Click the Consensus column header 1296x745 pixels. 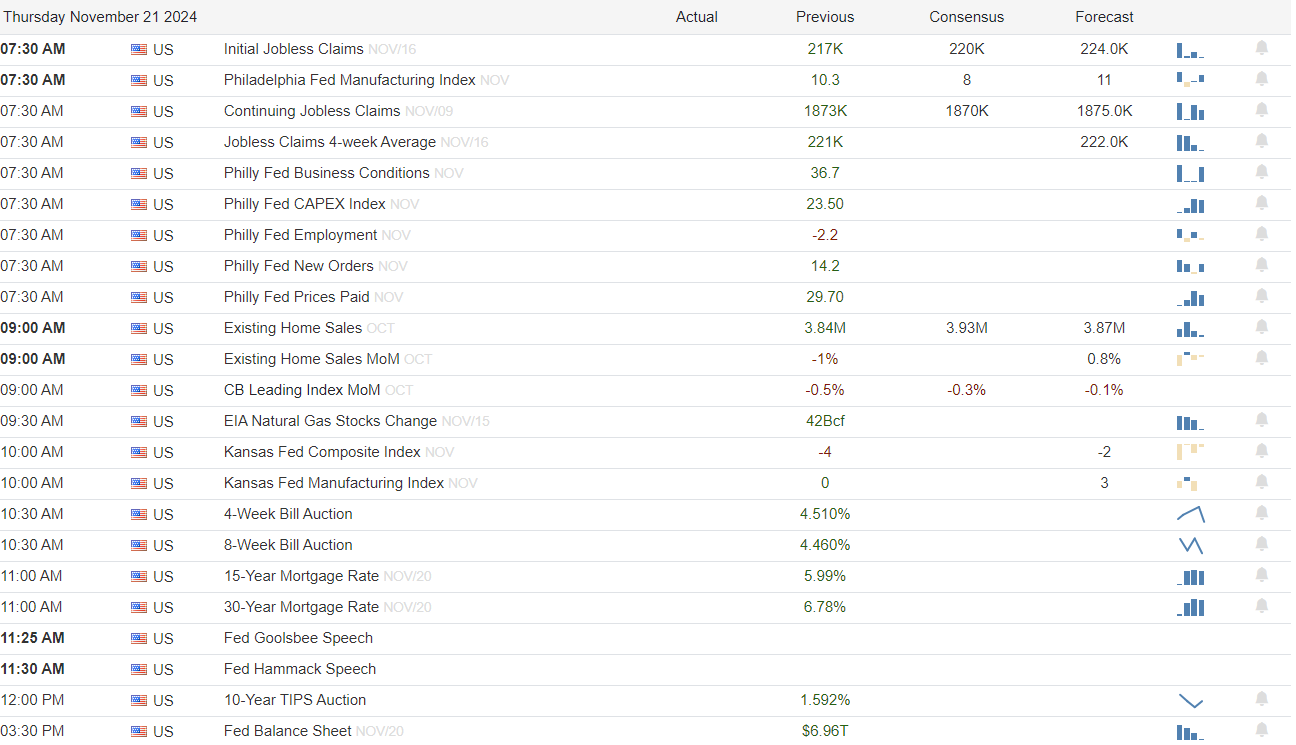967,17
